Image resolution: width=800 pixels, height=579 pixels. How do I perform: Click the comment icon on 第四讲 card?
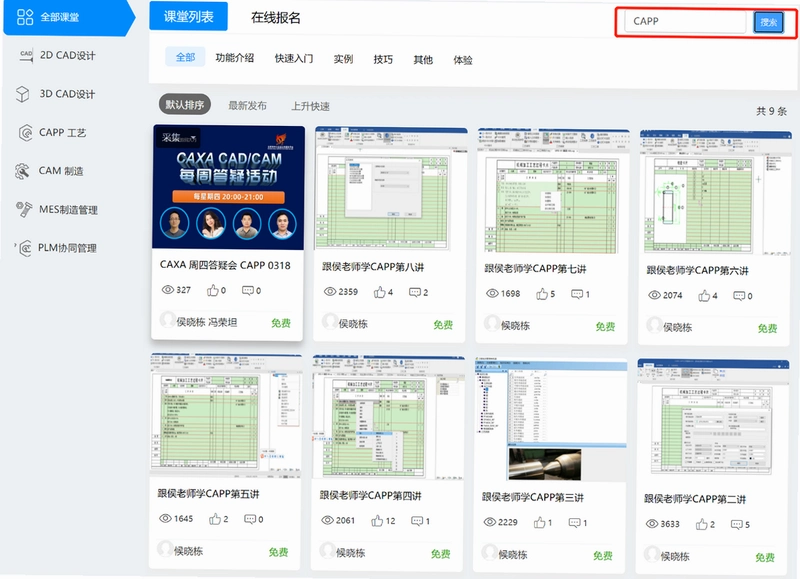click(x=417, y=521)
